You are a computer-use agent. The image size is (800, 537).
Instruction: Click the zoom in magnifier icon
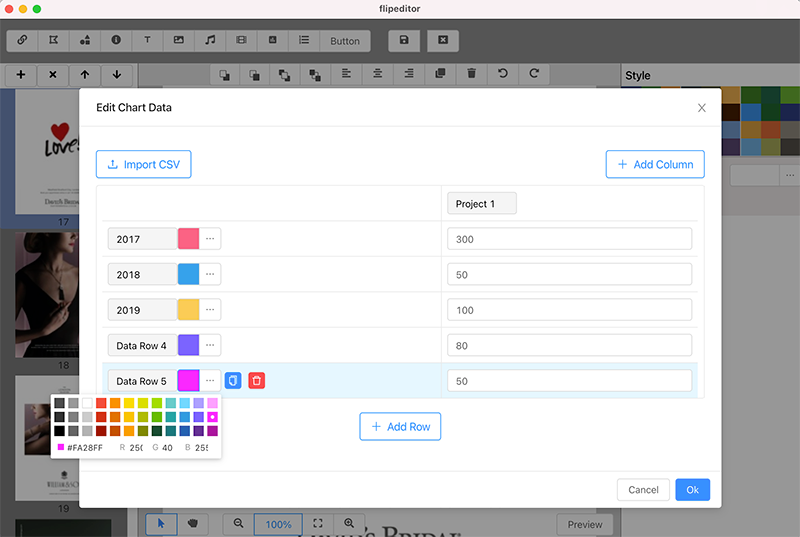pos(349,524)
